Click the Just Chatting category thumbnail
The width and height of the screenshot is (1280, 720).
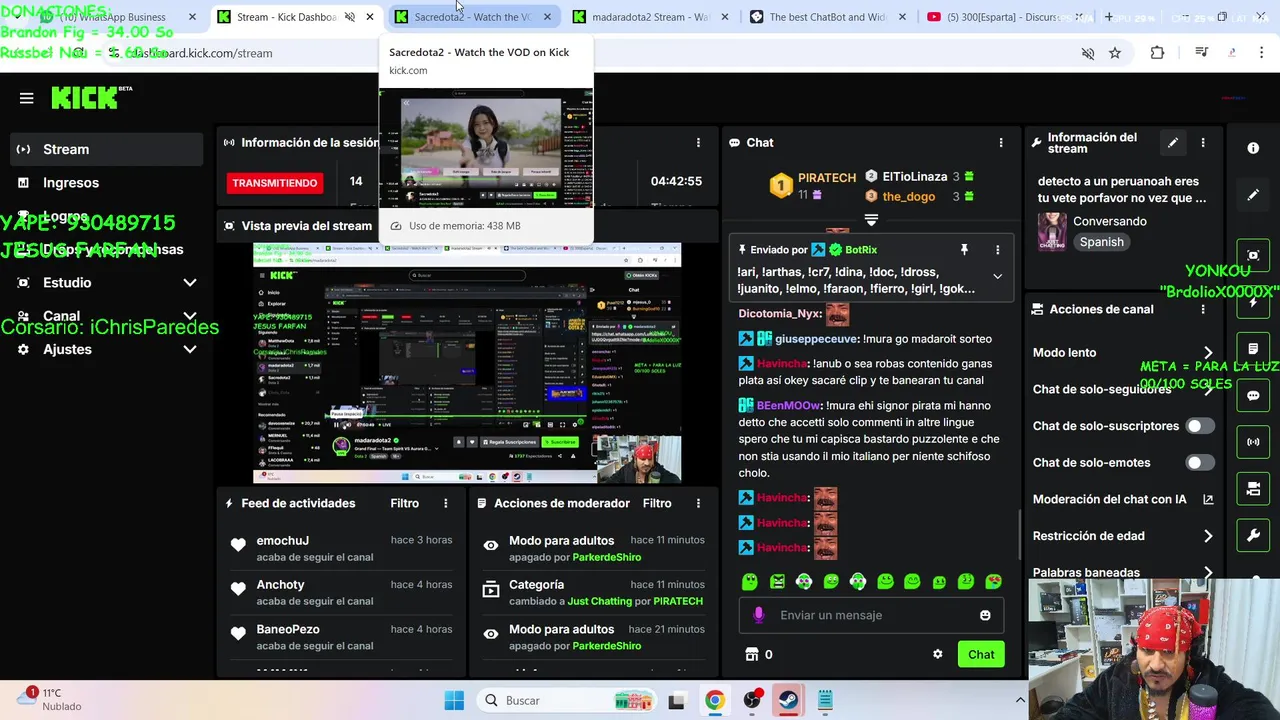pos(1051,231)
